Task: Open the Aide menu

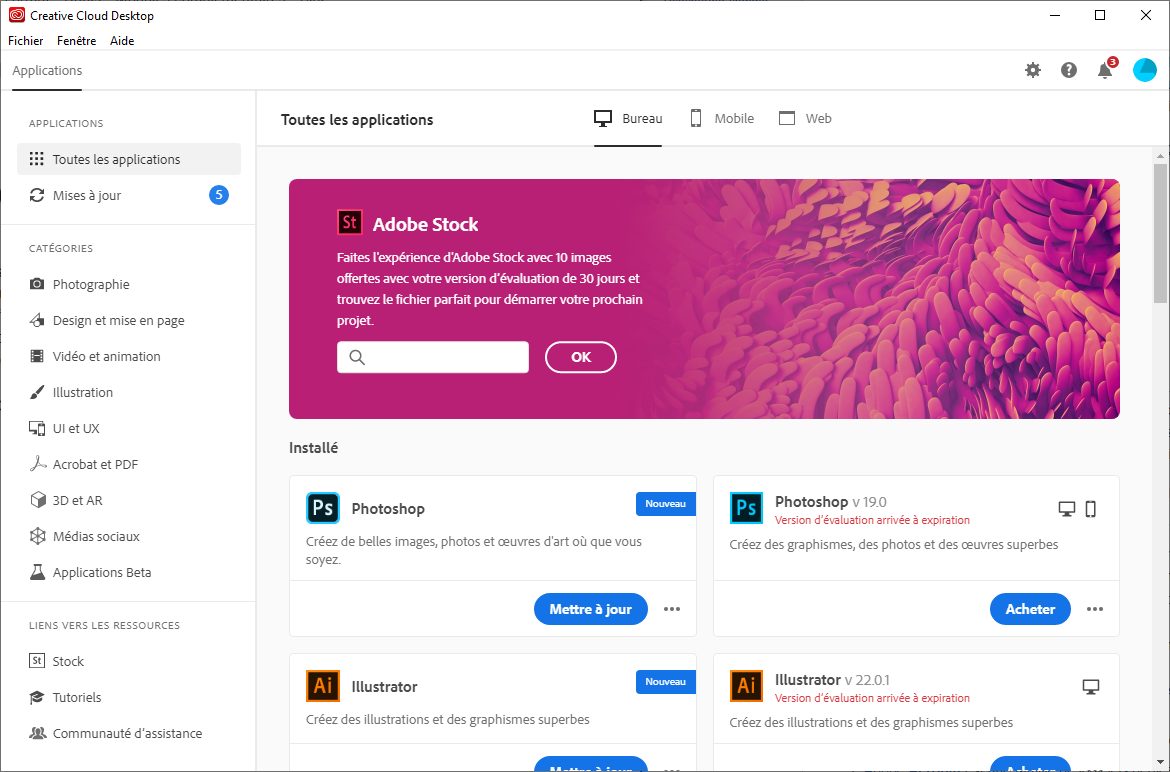Action: pyautogui.click(x=122, y=41)
